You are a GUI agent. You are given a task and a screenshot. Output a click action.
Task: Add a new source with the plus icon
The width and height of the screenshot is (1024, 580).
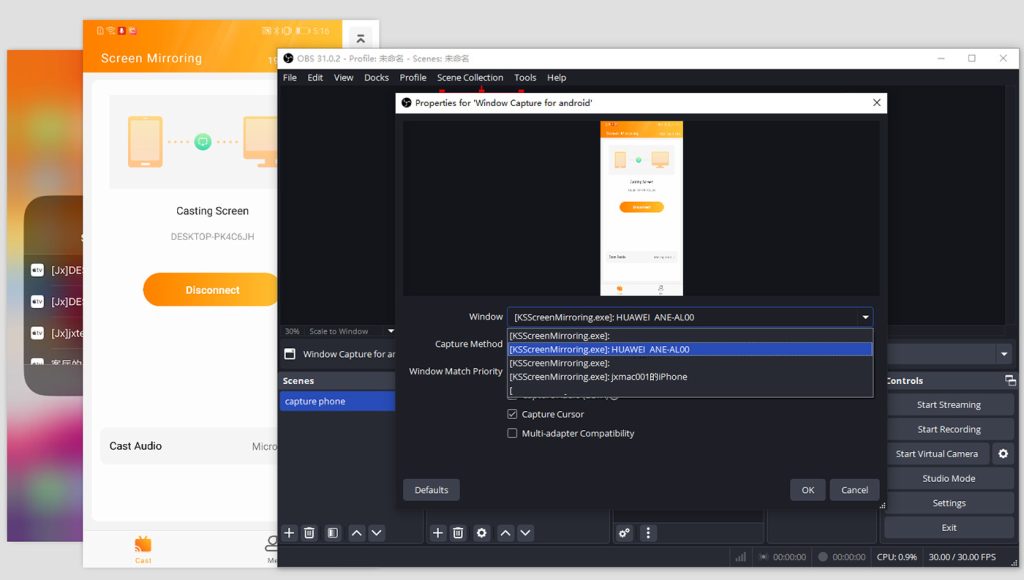tap(438, 533)
